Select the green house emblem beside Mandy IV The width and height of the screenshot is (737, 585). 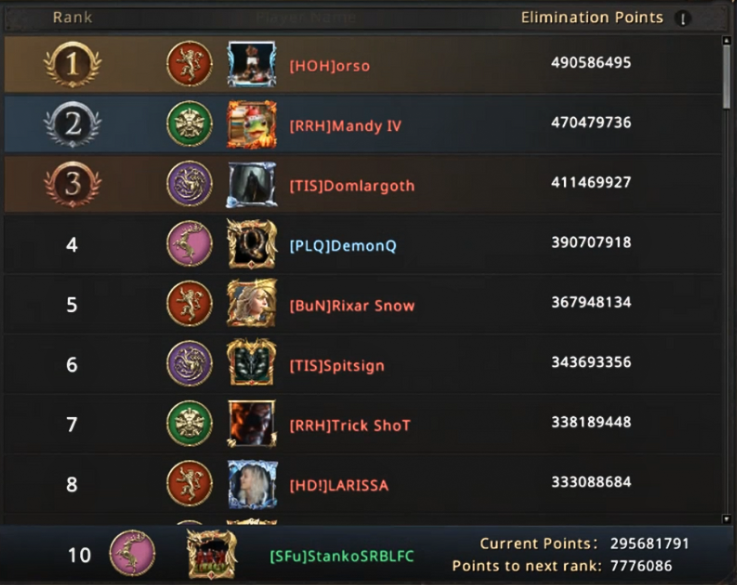[x=189, y=124]
